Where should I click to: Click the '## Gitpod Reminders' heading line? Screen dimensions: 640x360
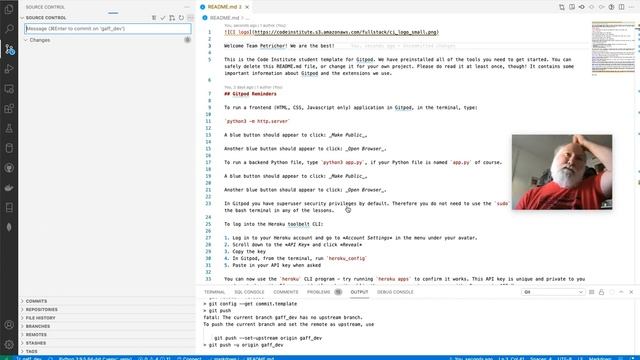click(x=250, y=94)
